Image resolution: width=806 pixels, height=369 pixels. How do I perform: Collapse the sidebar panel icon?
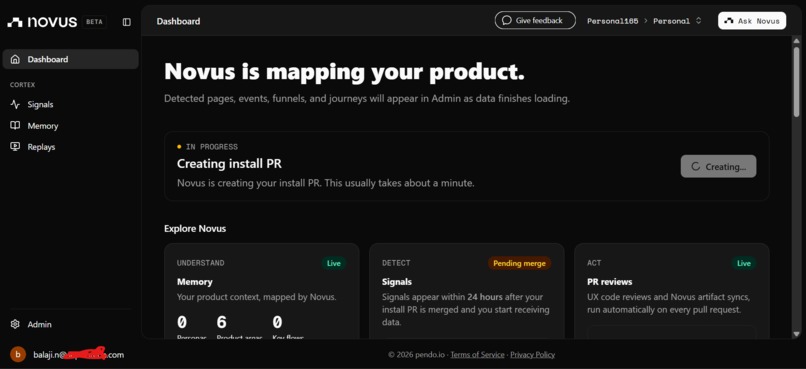pyautogui.click(x=126, y=22)
